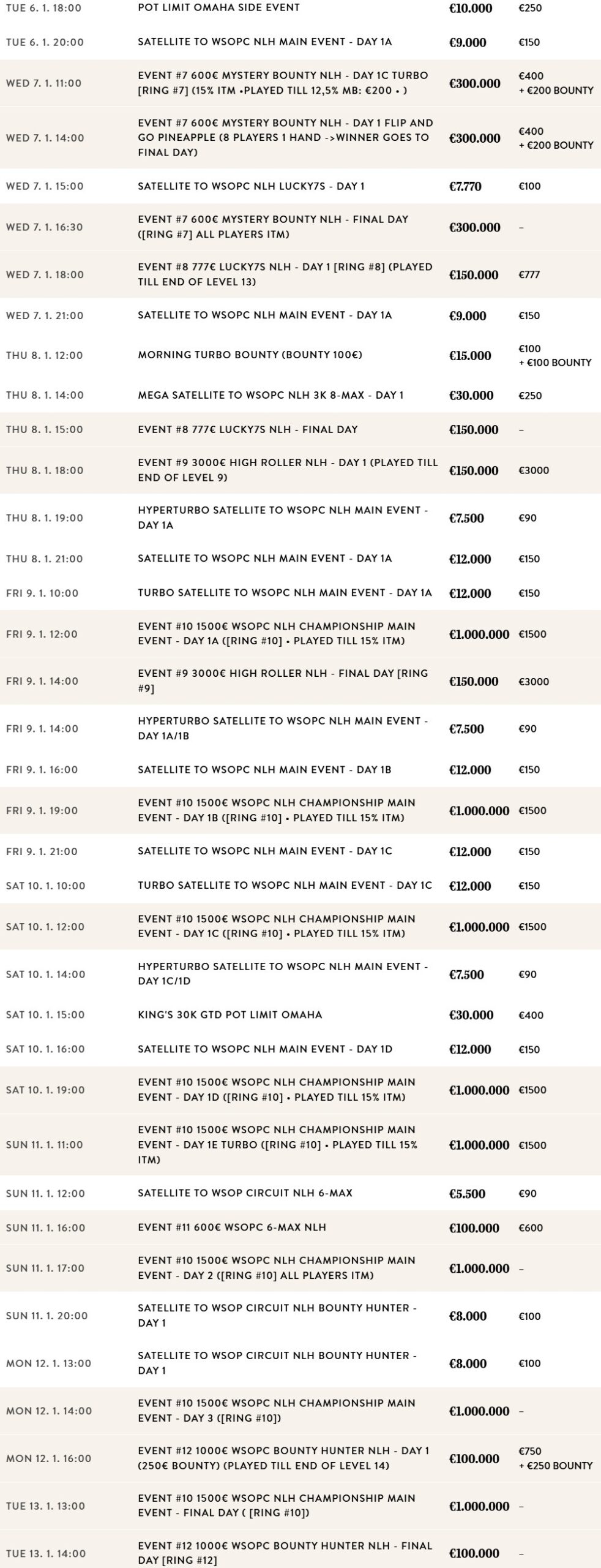Viewport: 601px width, 1568px height.
Task: Click Satellite to WSOPC NLH Lucky7s Day 1
Action: tap(251, 186)
